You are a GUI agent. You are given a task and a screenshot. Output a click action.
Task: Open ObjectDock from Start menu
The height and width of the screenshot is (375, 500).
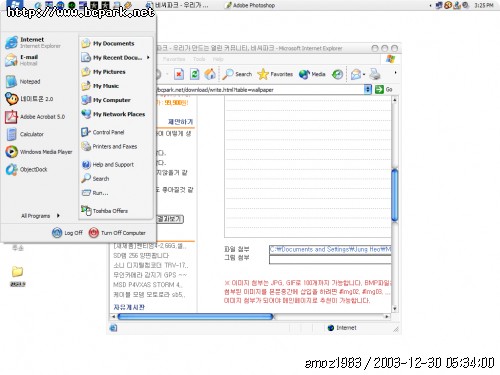[x=26, y=169]
